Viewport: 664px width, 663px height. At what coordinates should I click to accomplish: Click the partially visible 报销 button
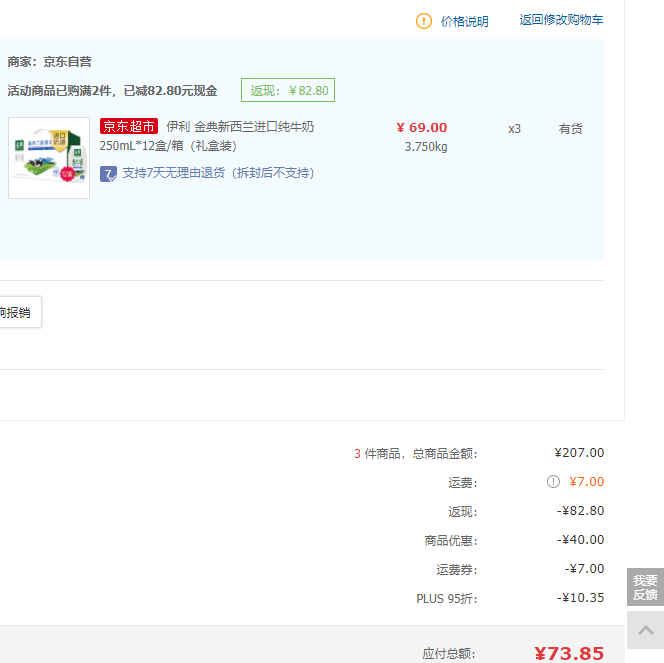[x=19, y=312]
